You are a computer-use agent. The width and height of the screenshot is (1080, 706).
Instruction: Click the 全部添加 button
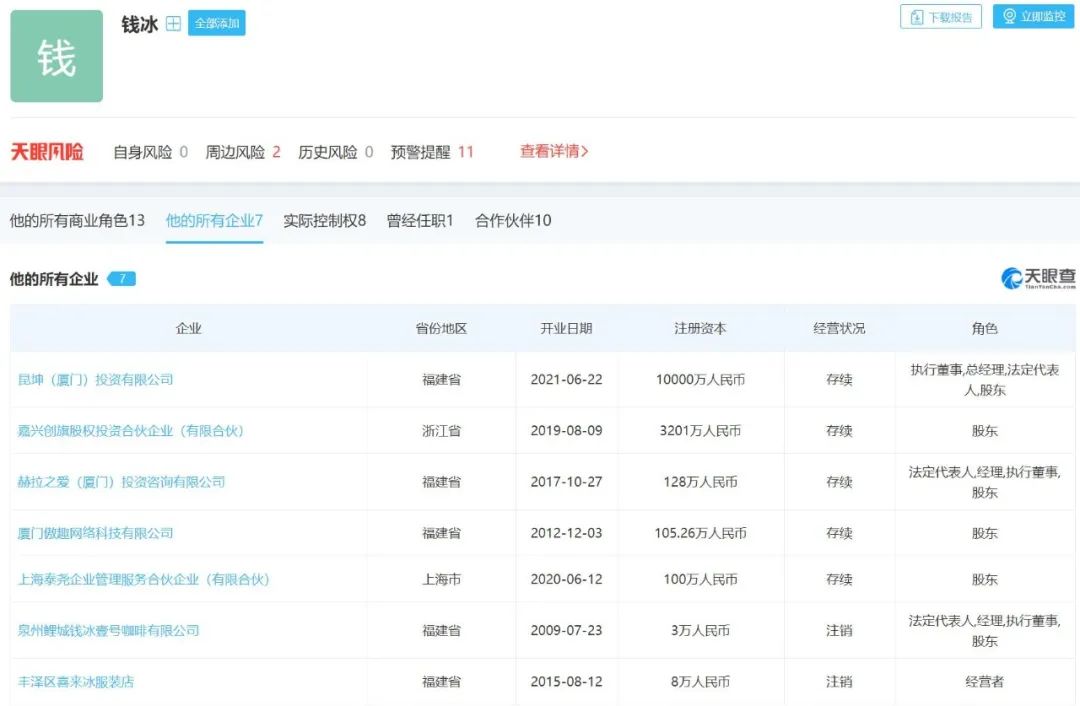tap(216, 23)
